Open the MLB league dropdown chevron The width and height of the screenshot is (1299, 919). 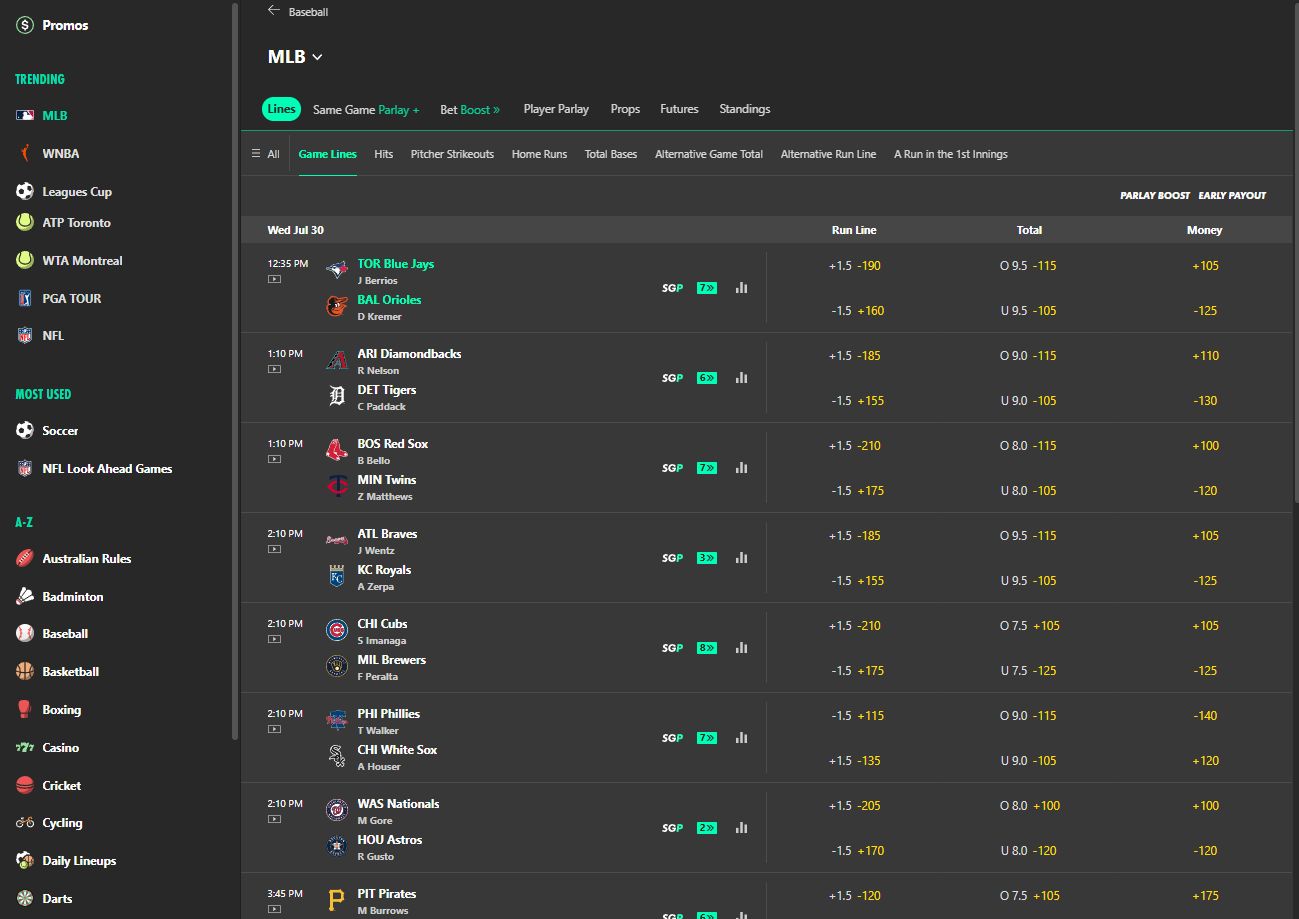coord(318,57)
